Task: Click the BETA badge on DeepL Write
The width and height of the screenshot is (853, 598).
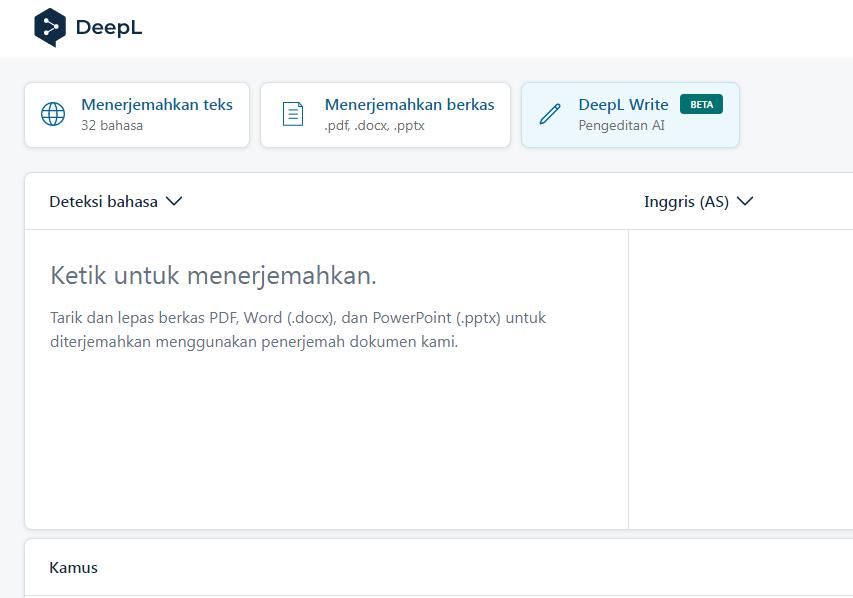Action: (701, 104)
